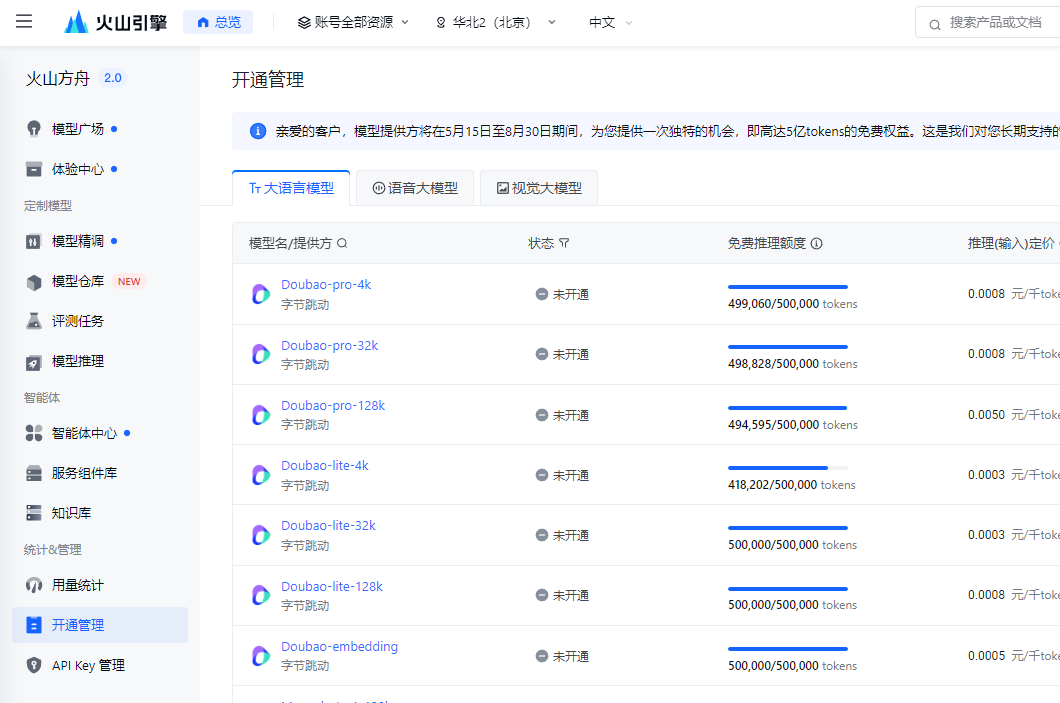Open the 中文 language dropdown

point(610,22)
